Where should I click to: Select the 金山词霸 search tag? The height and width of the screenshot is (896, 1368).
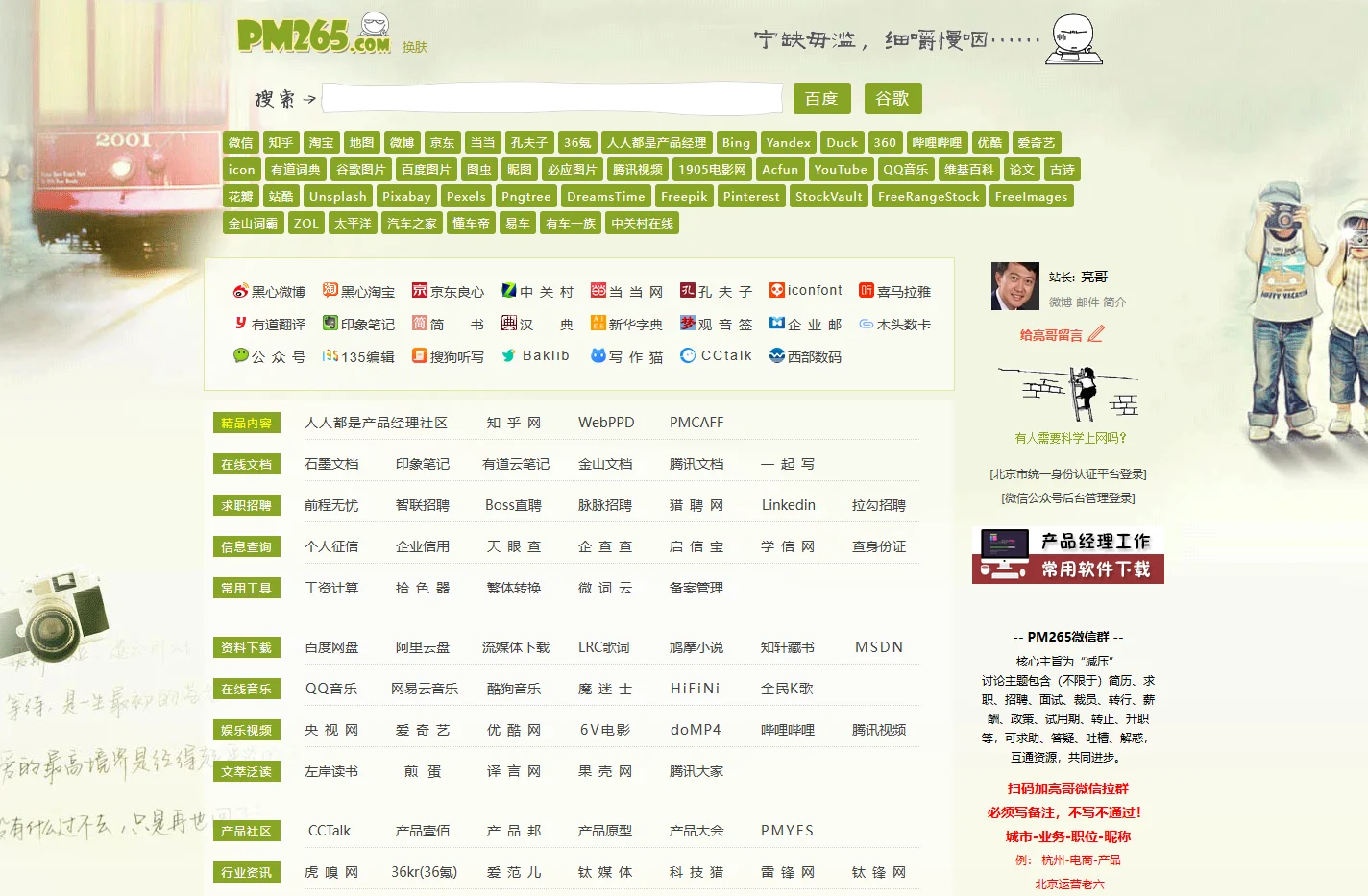pyautogui.click(x=253, y=223)
